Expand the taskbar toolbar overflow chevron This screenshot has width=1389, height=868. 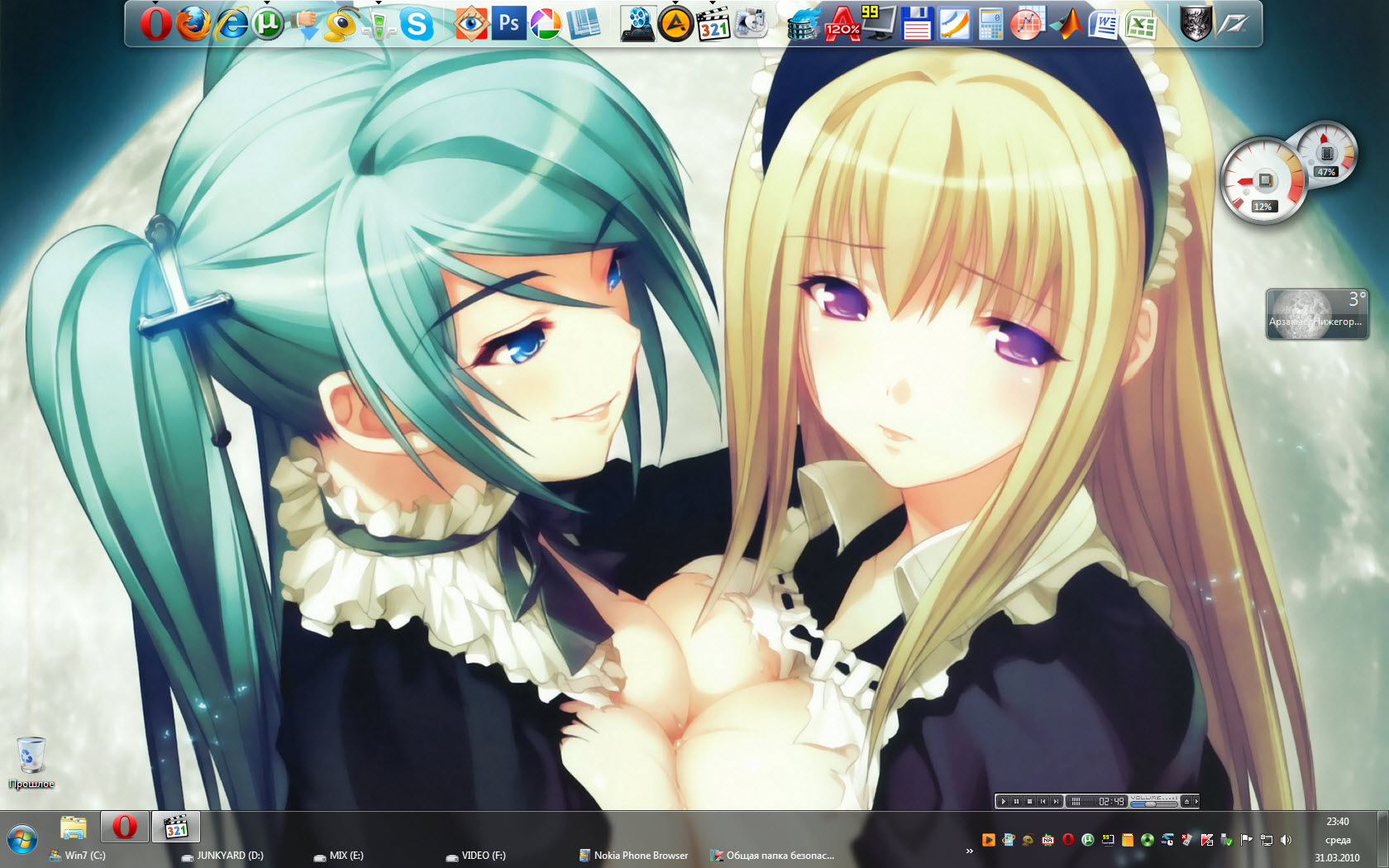(969, 851)
